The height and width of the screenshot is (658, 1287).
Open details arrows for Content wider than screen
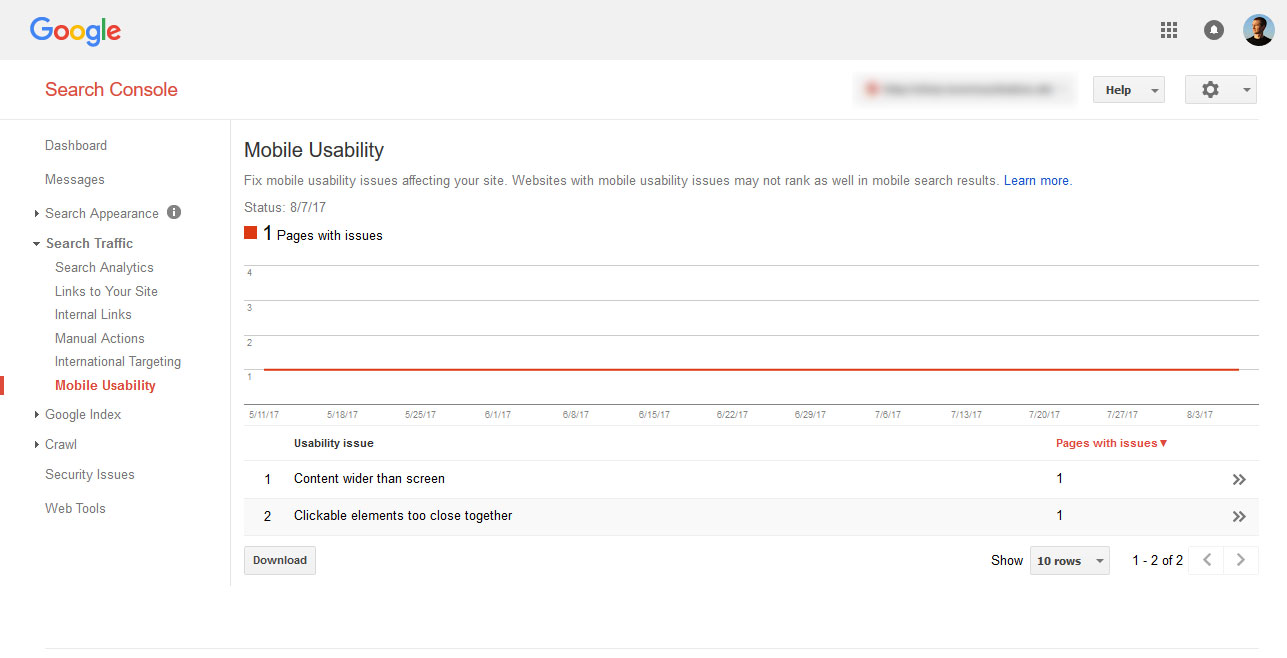(x=1239, y=480)
